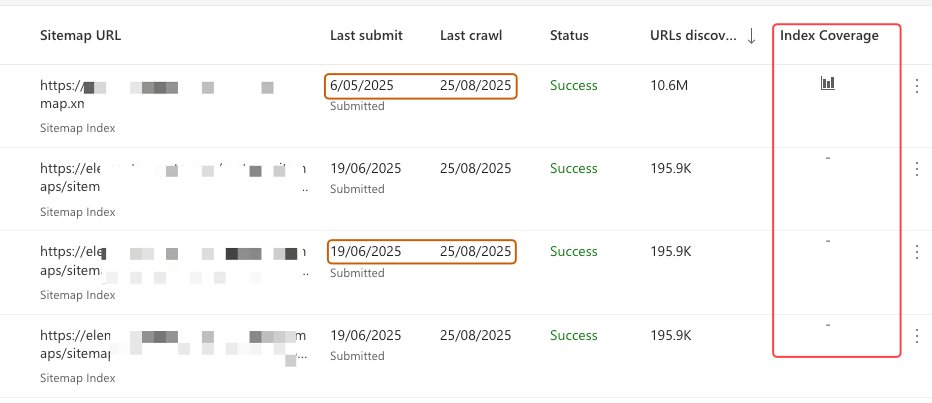932x403 pixels.
Task: Toggle sort arrow next to URLs discovered
Action: click(x=751, y=36)
